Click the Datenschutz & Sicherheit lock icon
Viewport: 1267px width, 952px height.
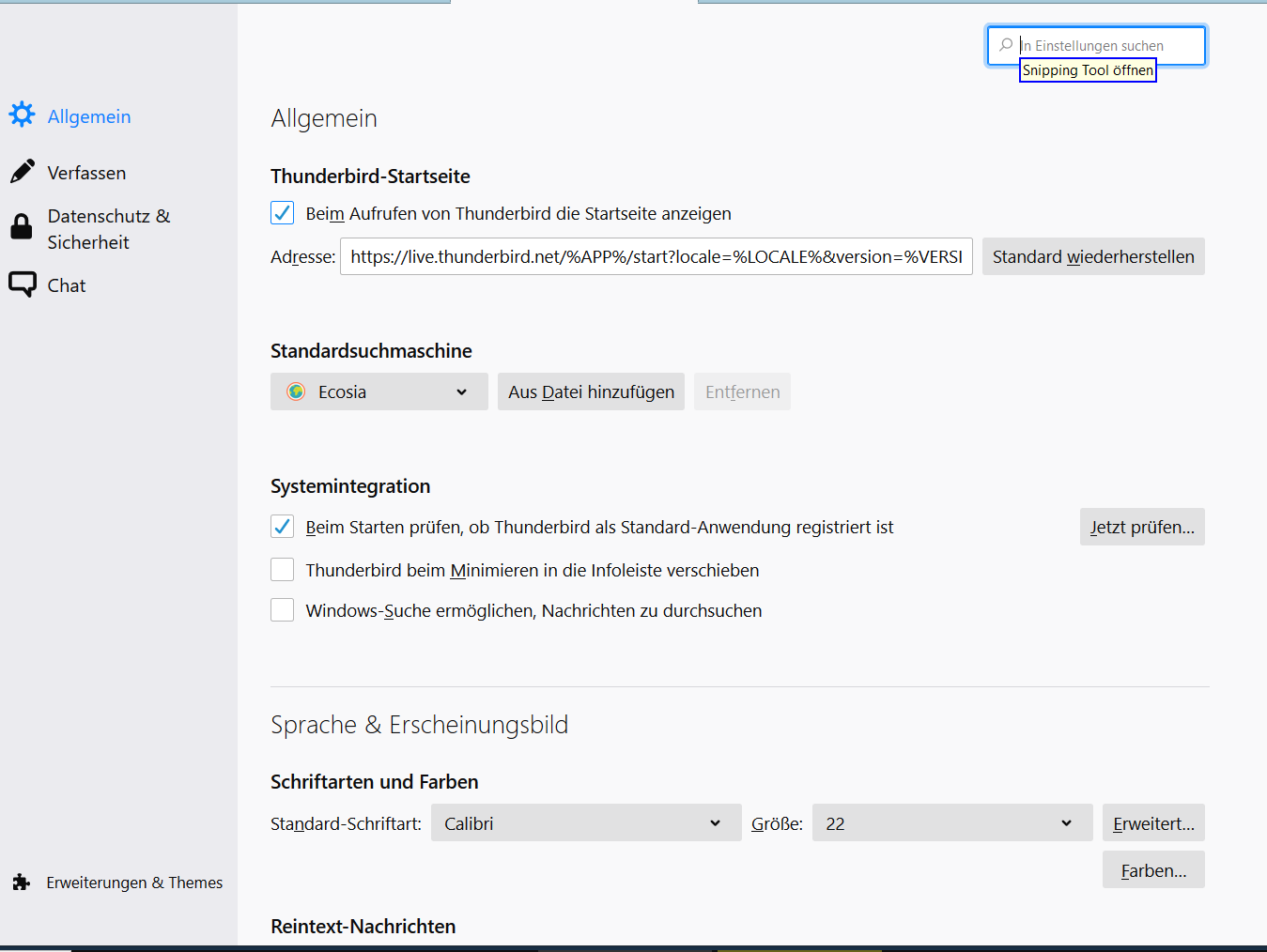tap(21, 227)
